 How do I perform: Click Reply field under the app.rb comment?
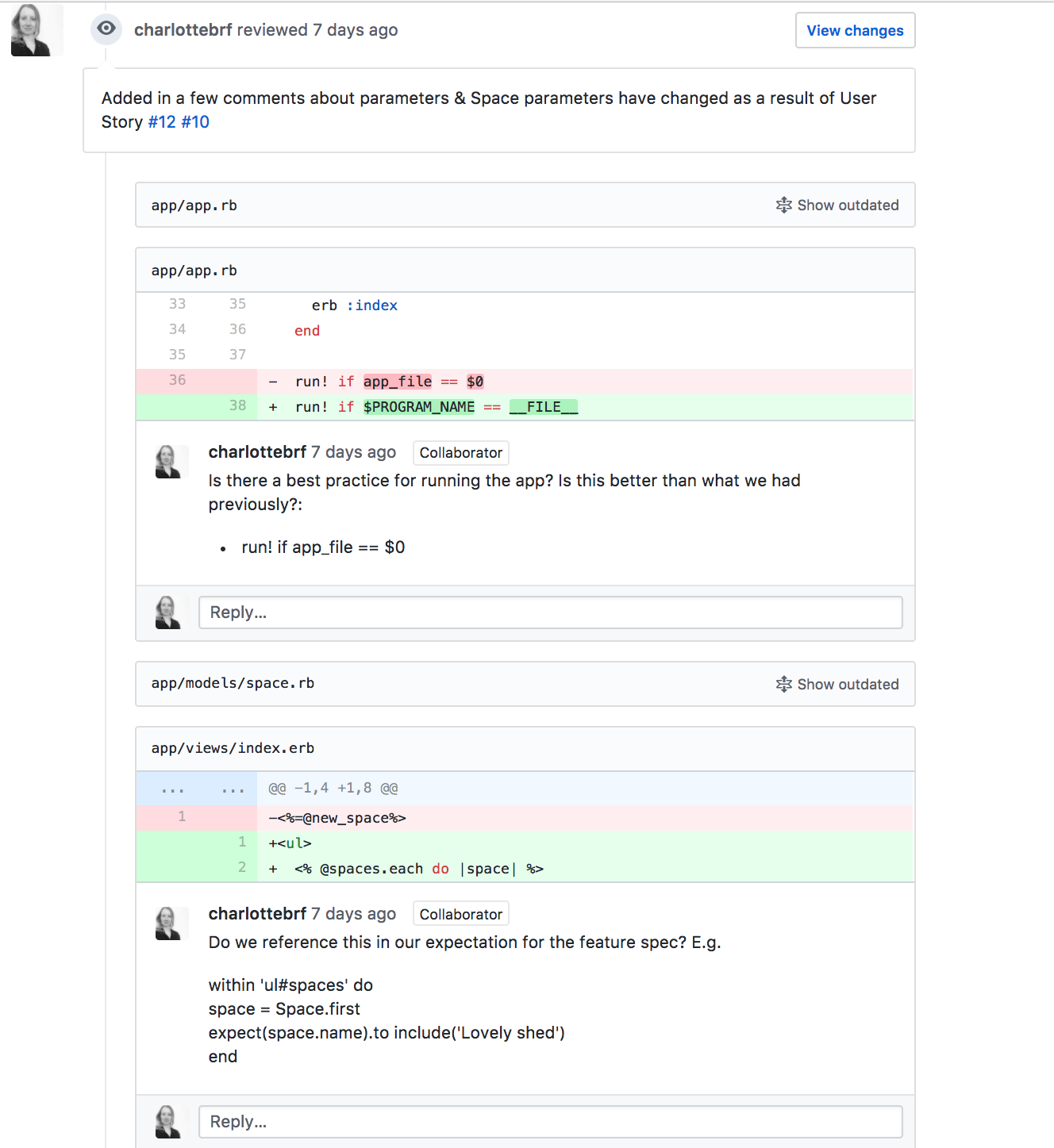point(550,612)
